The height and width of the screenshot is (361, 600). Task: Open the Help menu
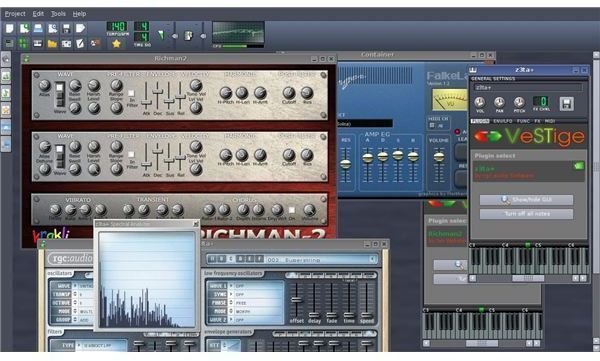tap(79, 14)
